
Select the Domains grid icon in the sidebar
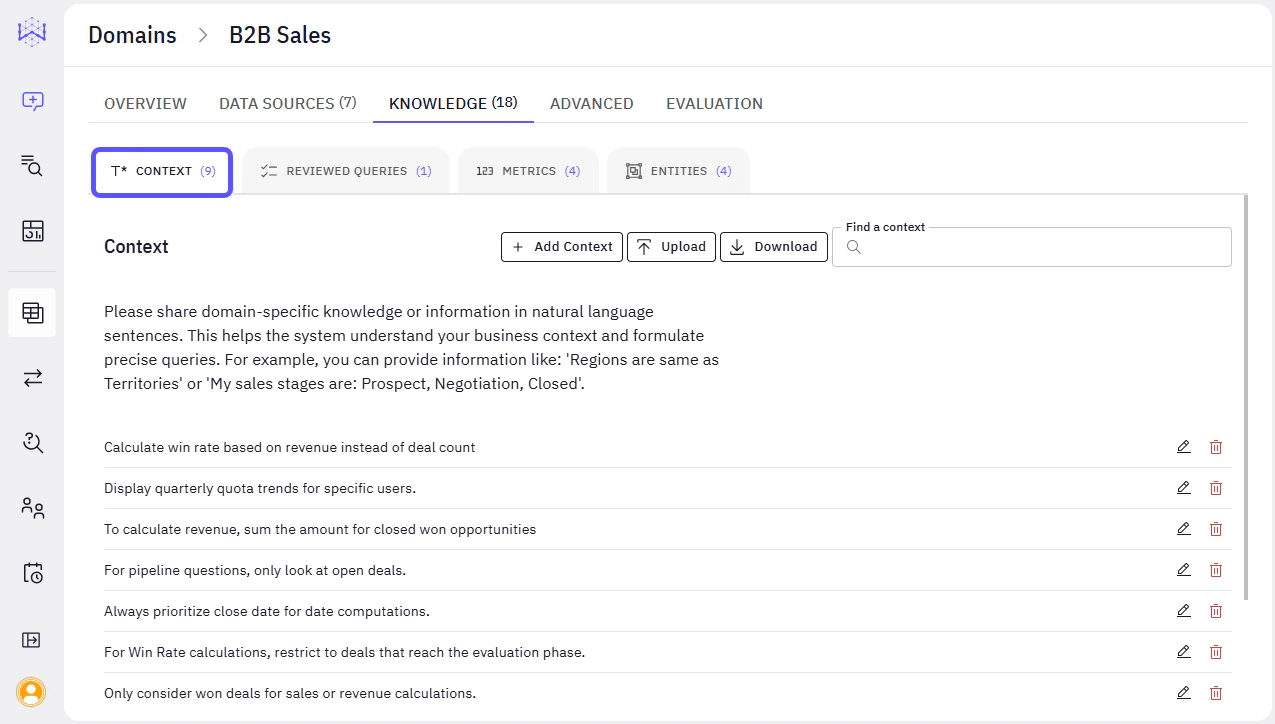(x=31, y=312)
